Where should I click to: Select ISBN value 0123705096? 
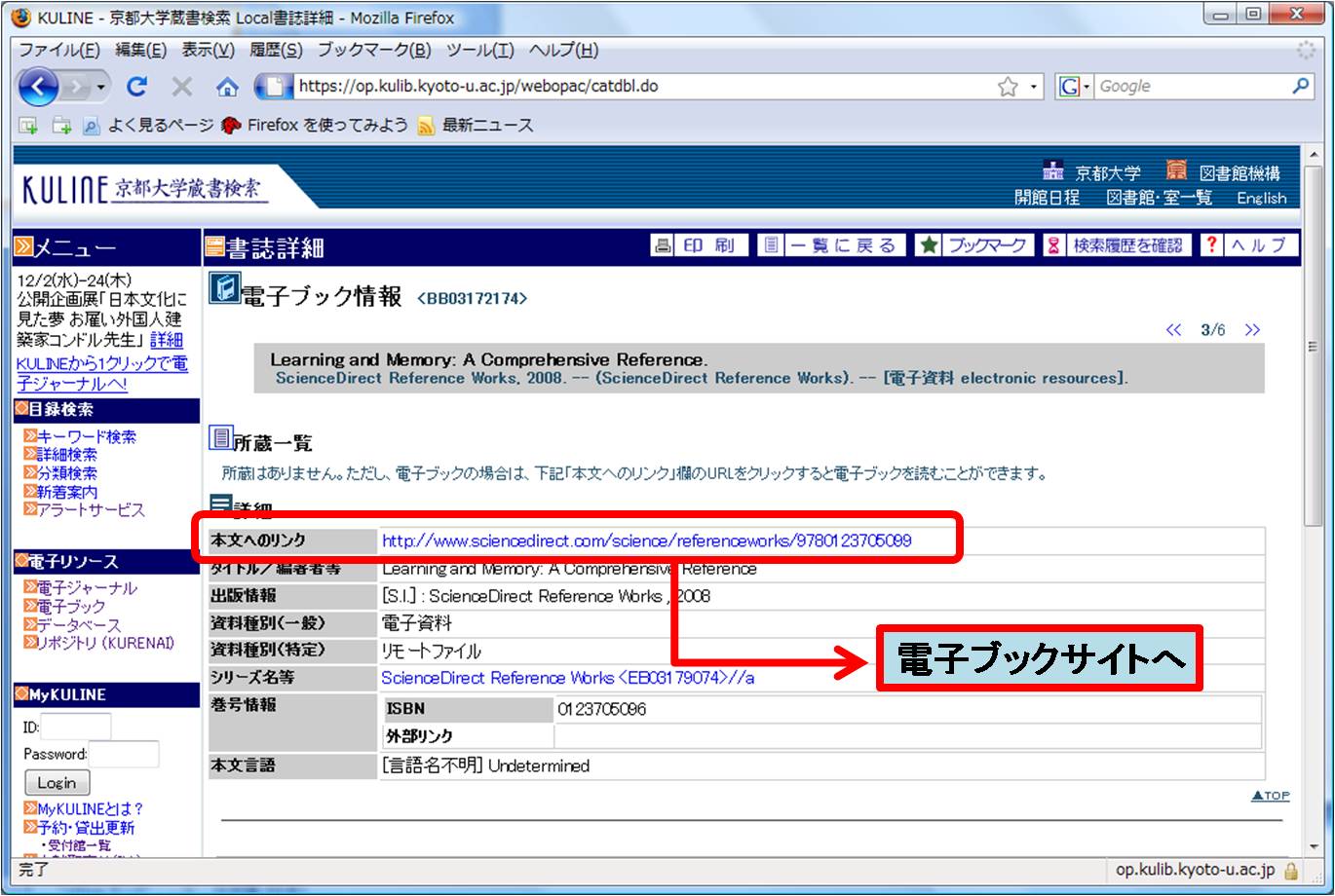pos(602,710)
